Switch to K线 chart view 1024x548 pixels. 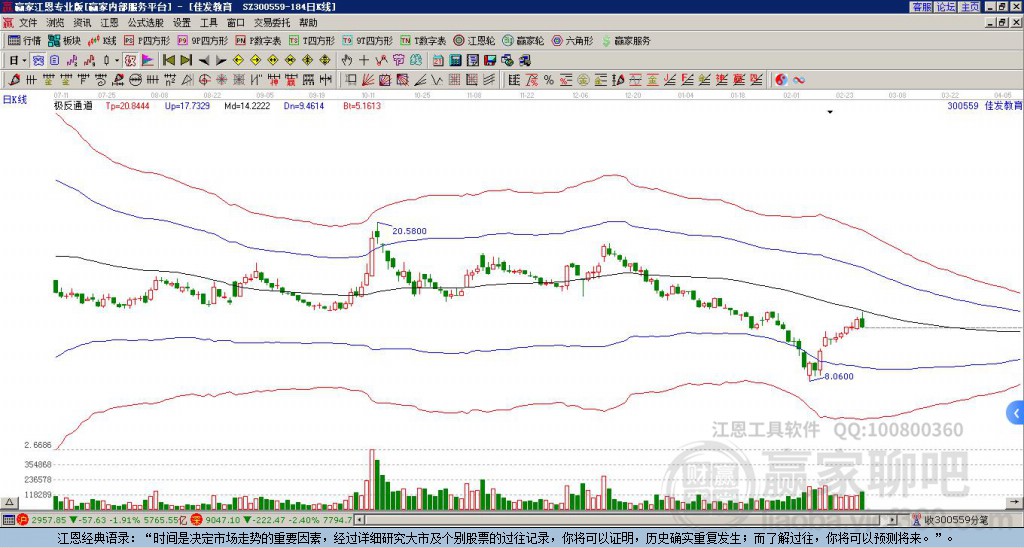click(x=103, y=40)
